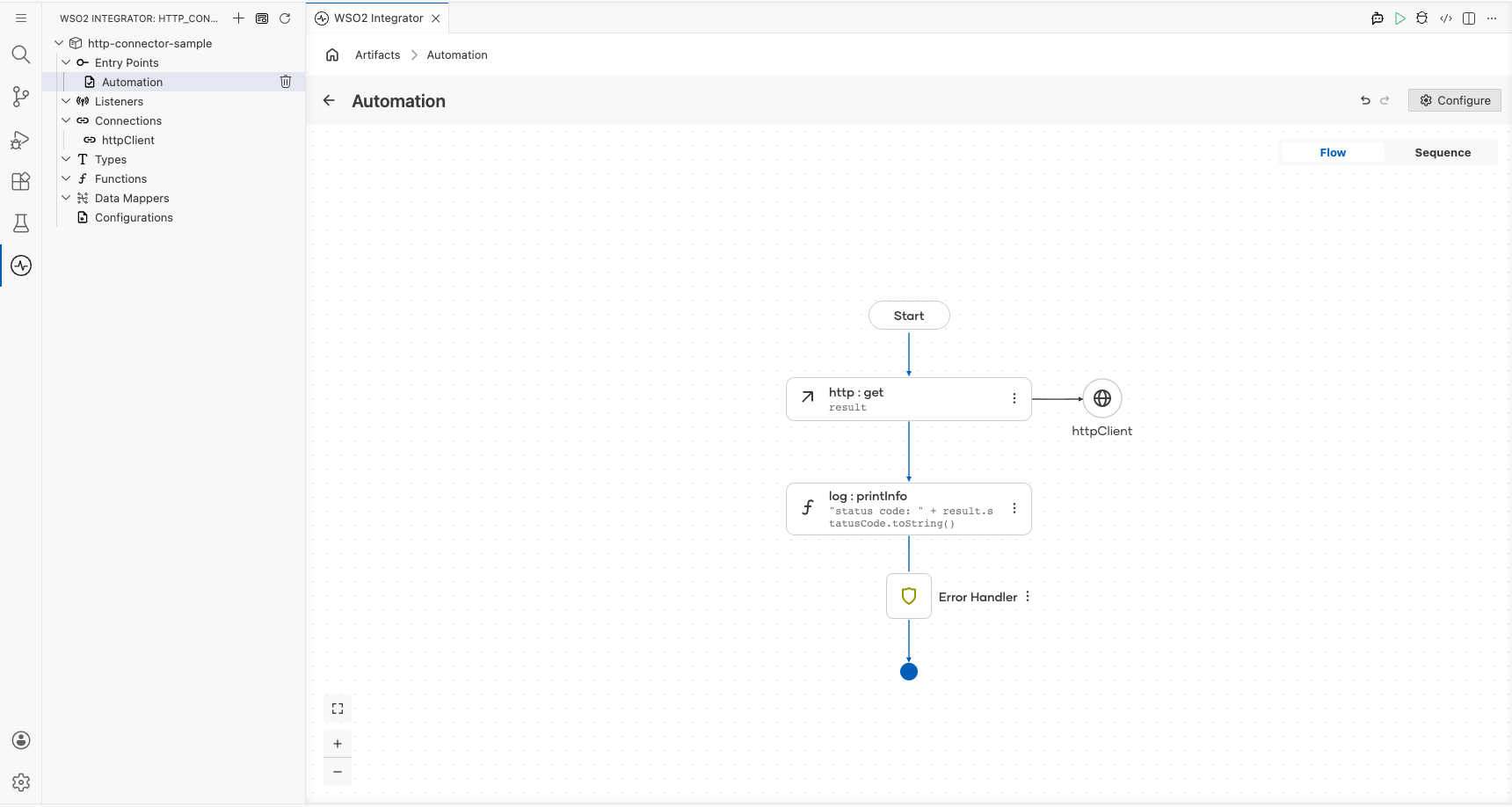Click the Configure button
1512x807 pixels.
pyautogui.click(x=1455, y=100)
